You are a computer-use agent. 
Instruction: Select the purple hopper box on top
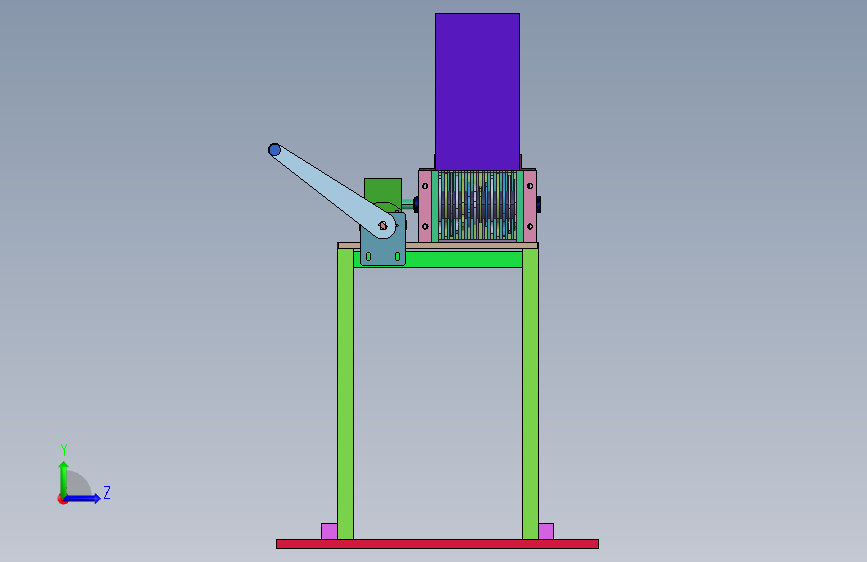[477, 91]
